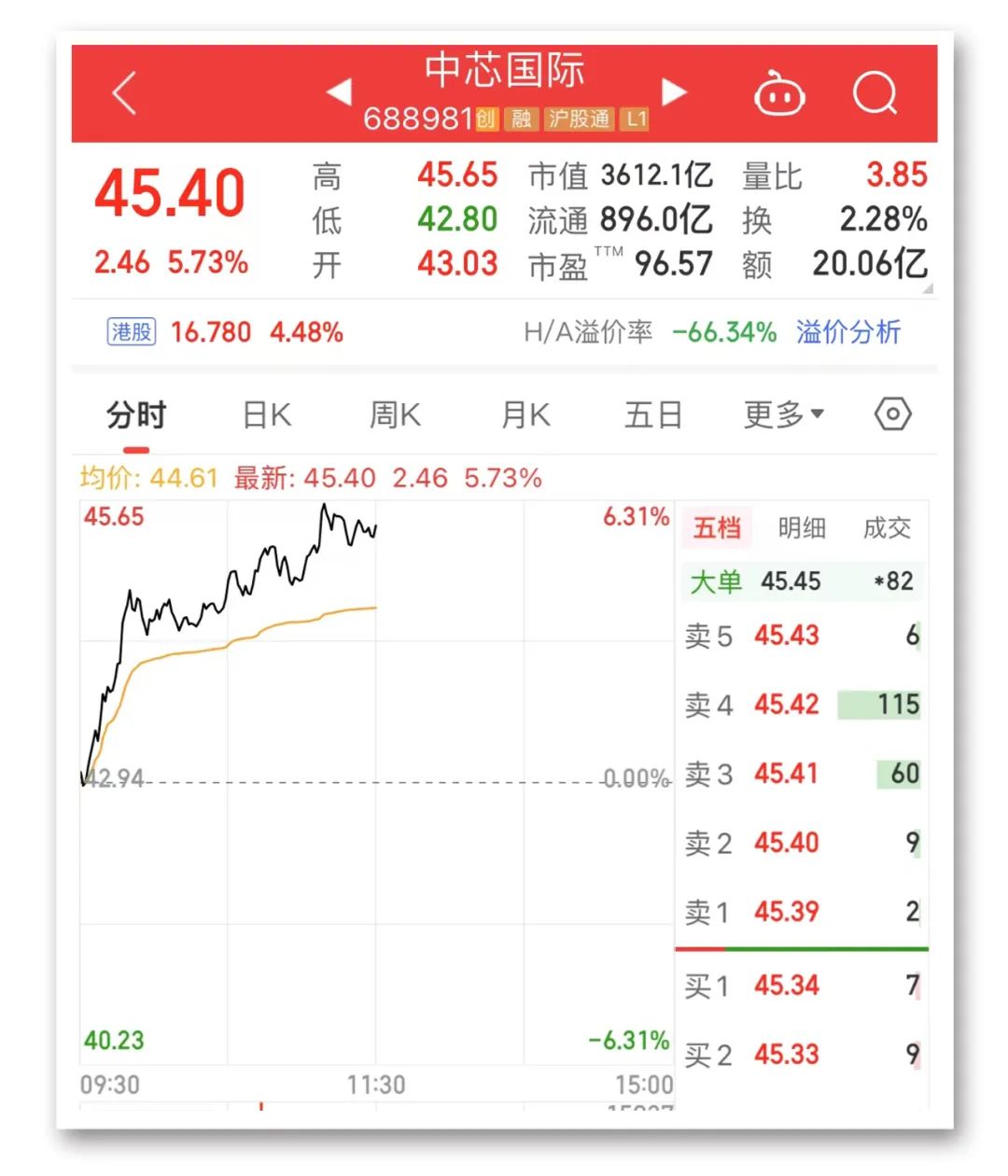Tap the 沪股通 badge
Image resolution: width=1008 pixels, height=1176 pixels.
click(x=579, y=119)
